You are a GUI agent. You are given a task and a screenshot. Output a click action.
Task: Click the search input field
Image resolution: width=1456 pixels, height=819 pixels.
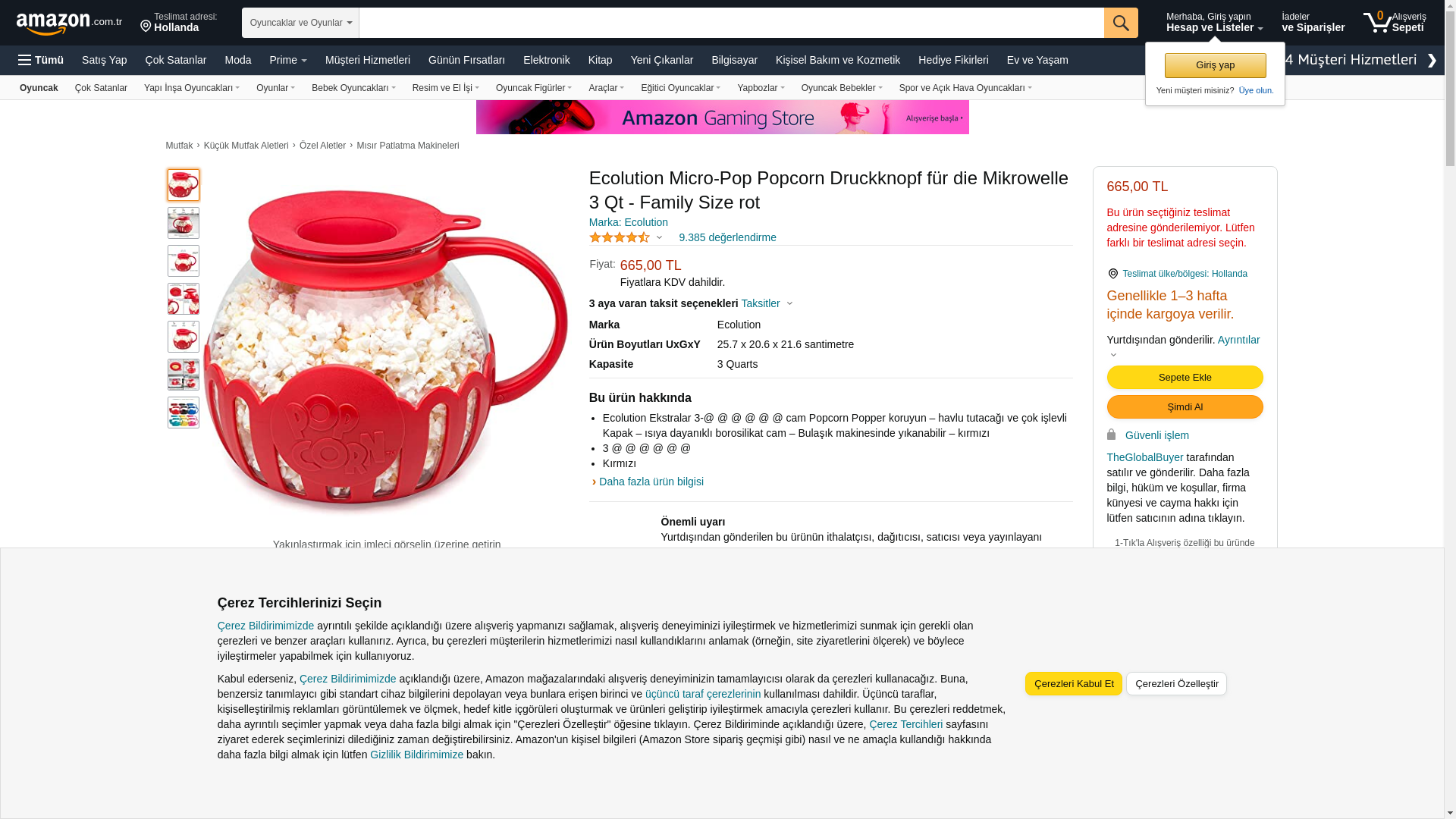(x=731, y=23)
